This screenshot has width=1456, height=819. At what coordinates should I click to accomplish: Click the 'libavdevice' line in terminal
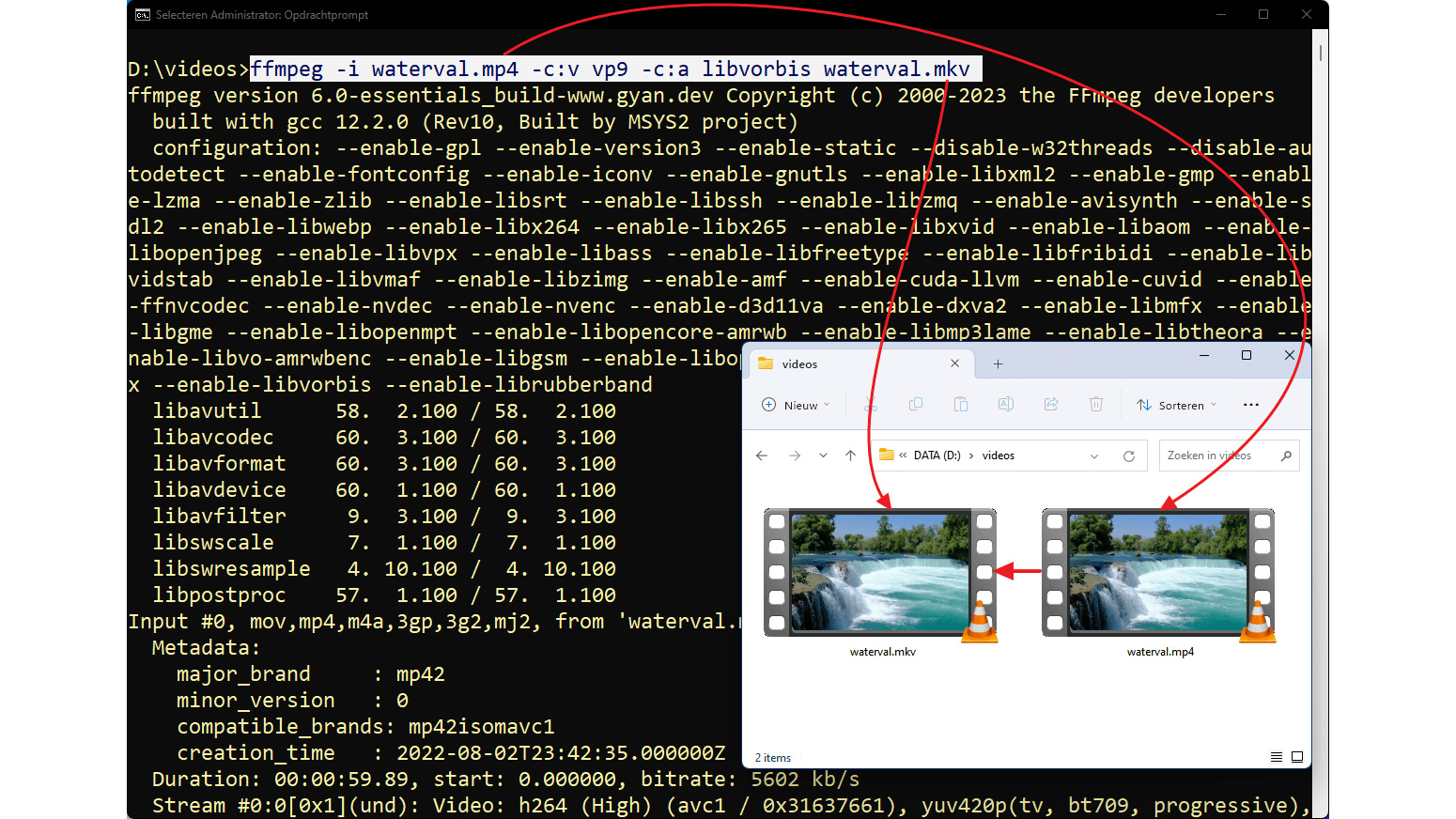click(385, 490)
